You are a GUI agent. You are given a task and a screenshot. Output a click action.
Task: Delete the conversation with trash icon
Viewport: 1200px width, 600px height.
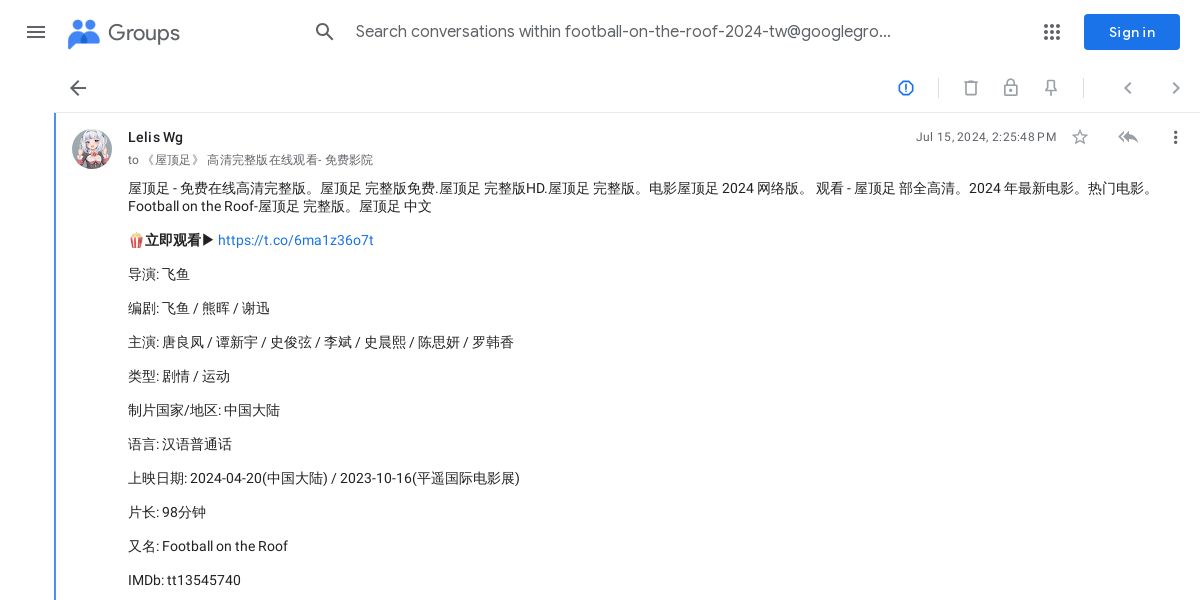pyautogui.click(x=971, y=88)
